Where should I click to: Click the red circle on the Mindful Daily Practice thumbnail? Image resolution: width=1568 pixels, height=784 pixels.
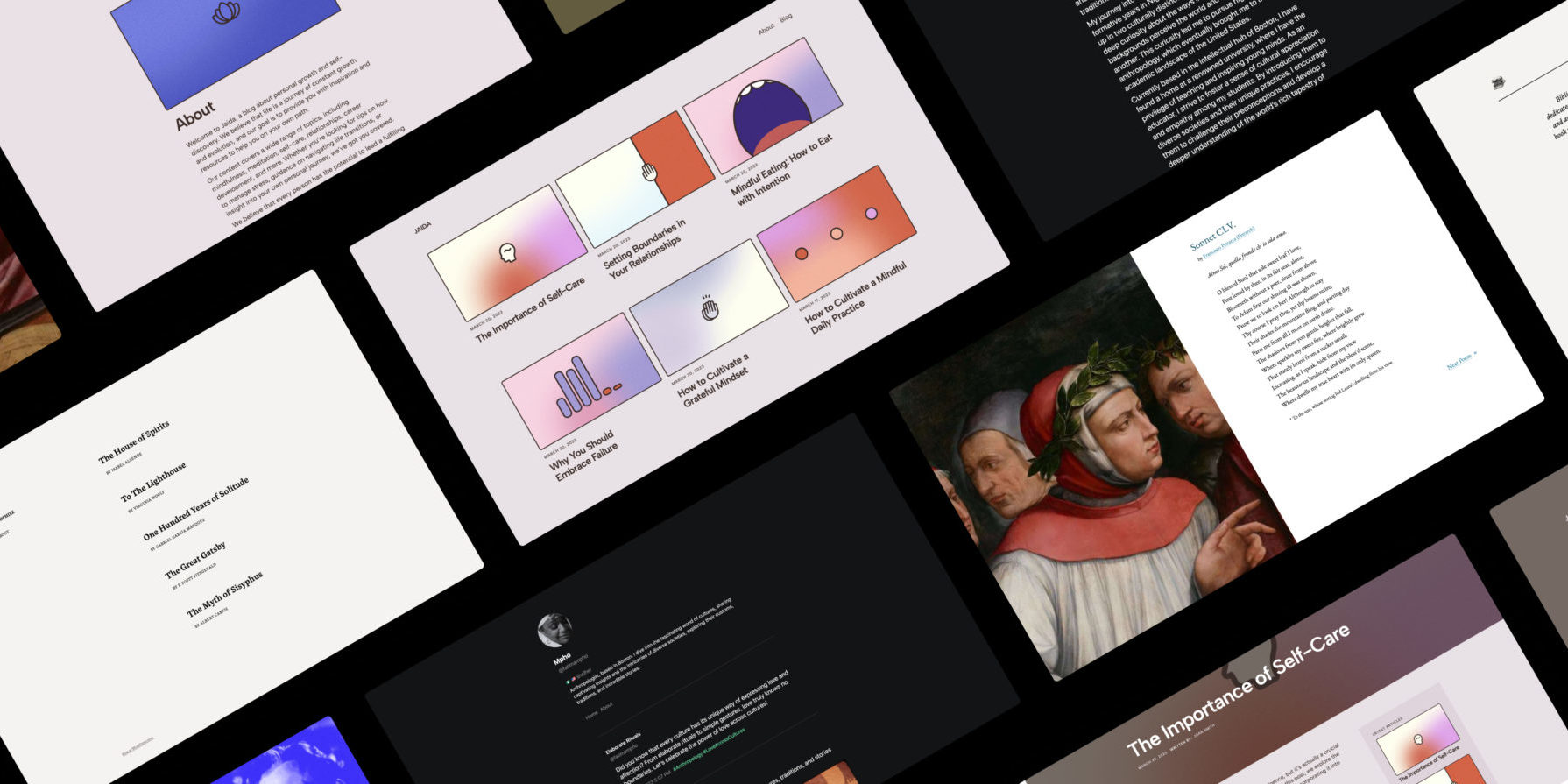802,253
